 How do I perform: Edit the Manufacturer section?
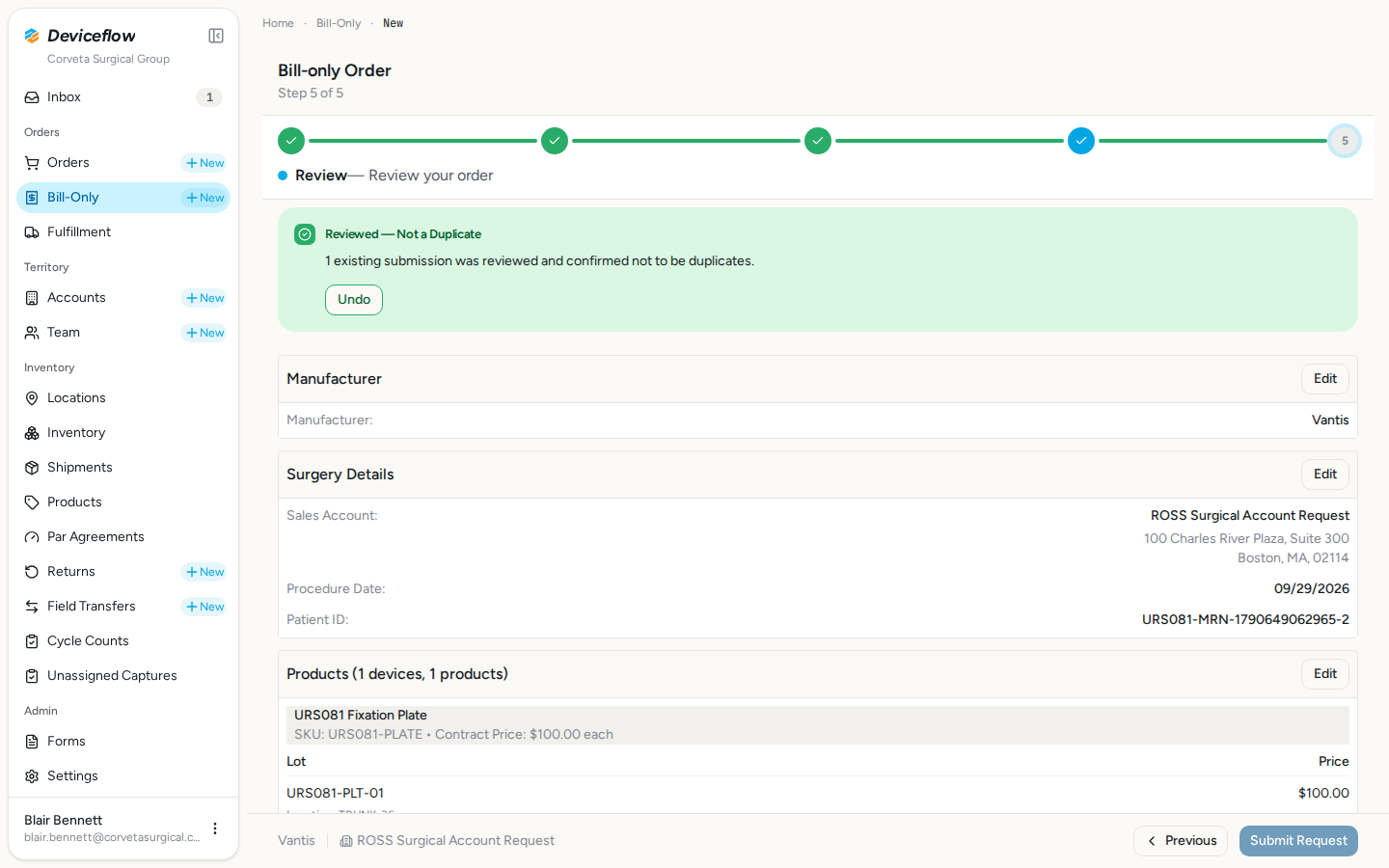pos(1325,379)
